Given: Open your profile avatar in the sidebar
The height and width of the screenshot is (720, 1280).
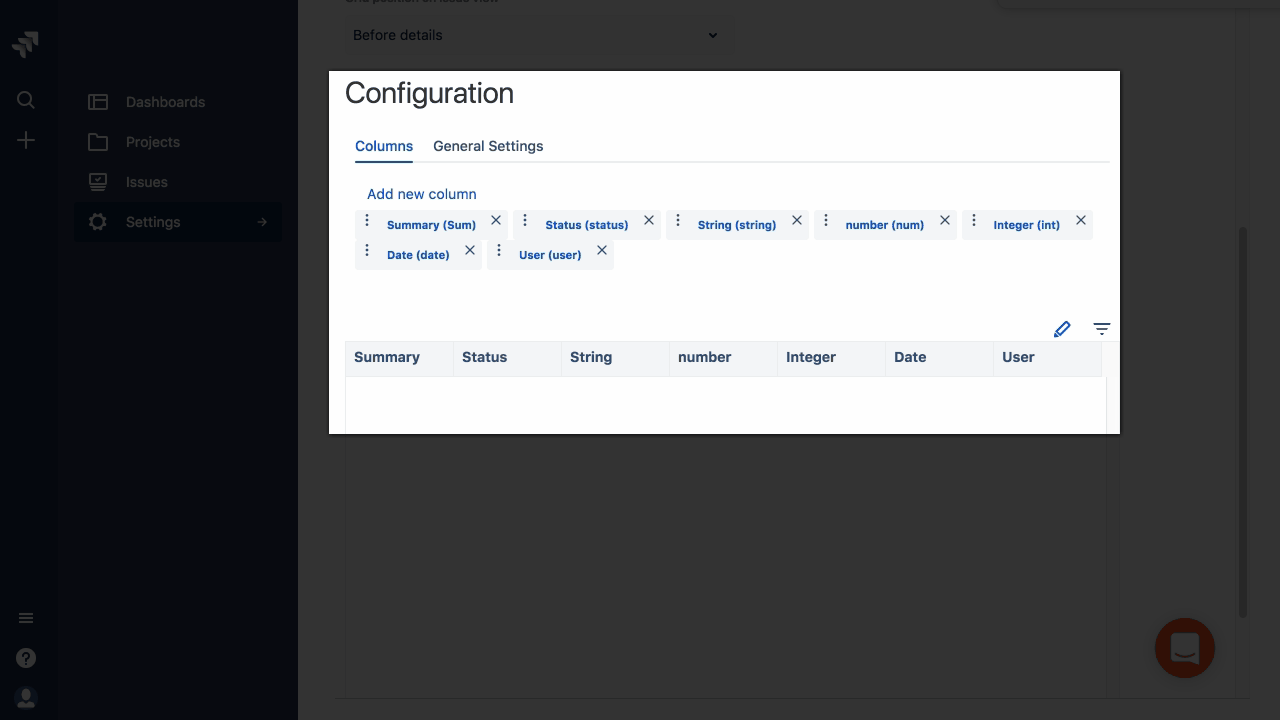Looking at the screenshot, I should point(26,698).
